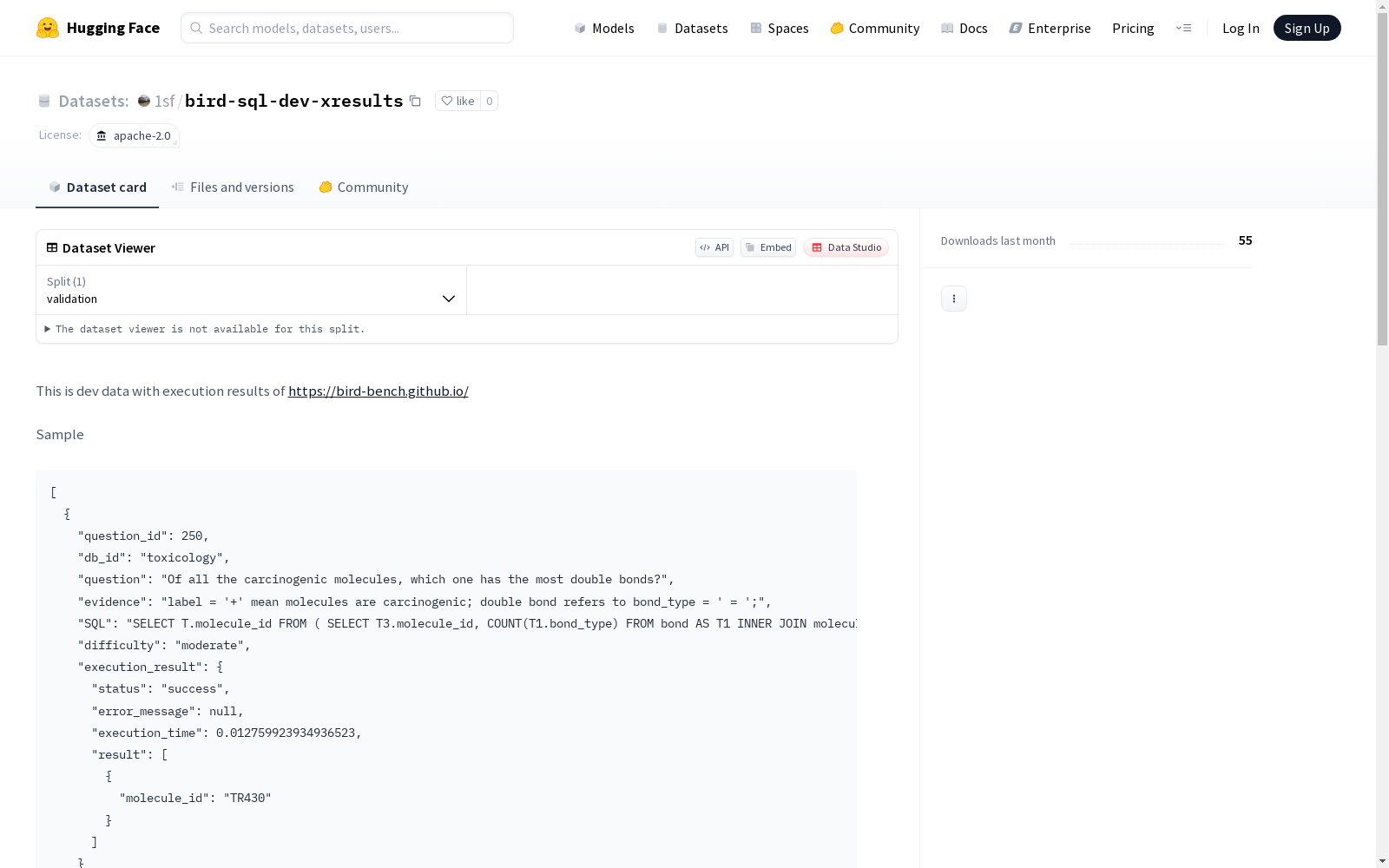The width and height of the screenshot is (1389, 868).
Task: Open Spaces in the top navigation
Action: (x=780, y=28)
